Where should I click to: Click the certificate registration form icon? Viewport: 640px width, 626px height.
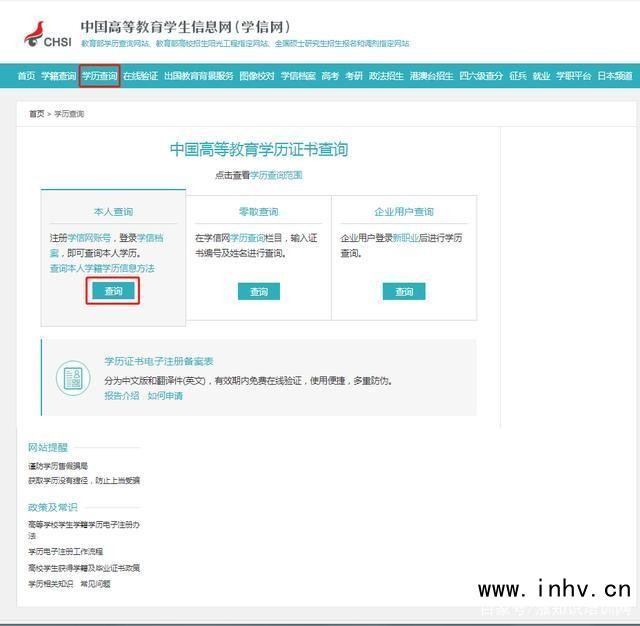pos(73,378)
